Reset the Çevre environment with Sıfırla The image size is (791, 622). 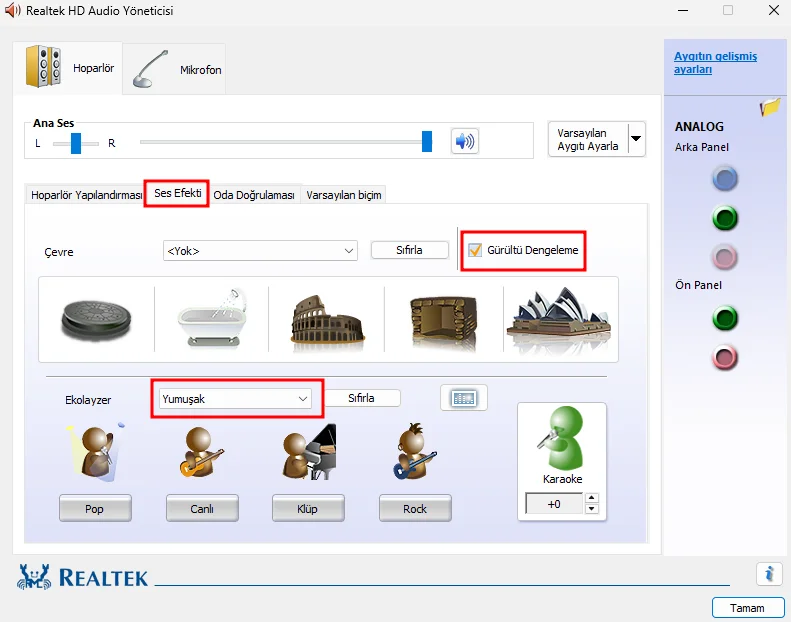point(409,250)
